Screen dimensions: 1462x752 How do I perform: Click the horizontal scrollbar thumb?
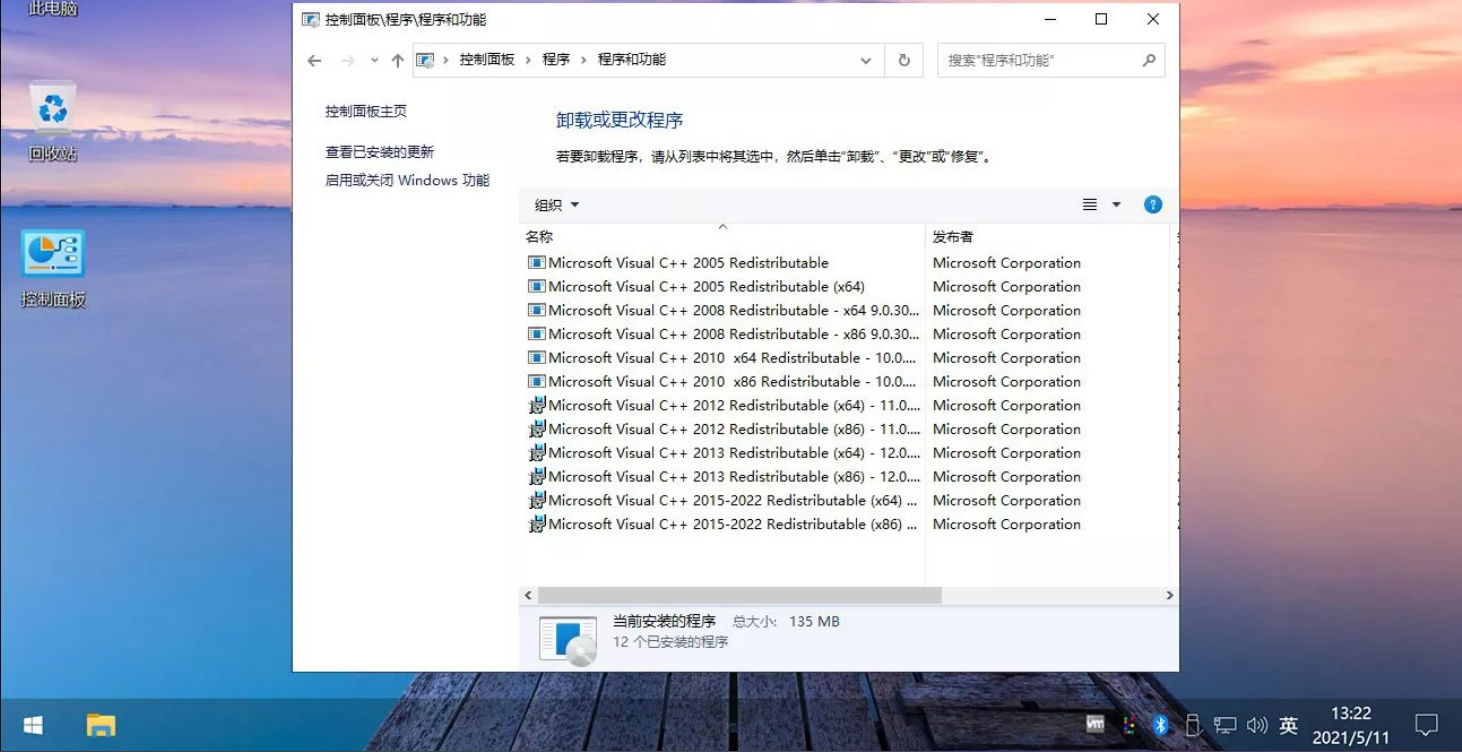coord(740,595)
